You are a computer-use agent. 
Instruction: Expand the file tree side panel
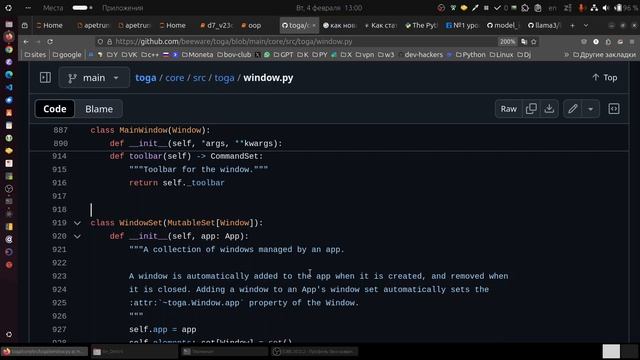(45, 78)
